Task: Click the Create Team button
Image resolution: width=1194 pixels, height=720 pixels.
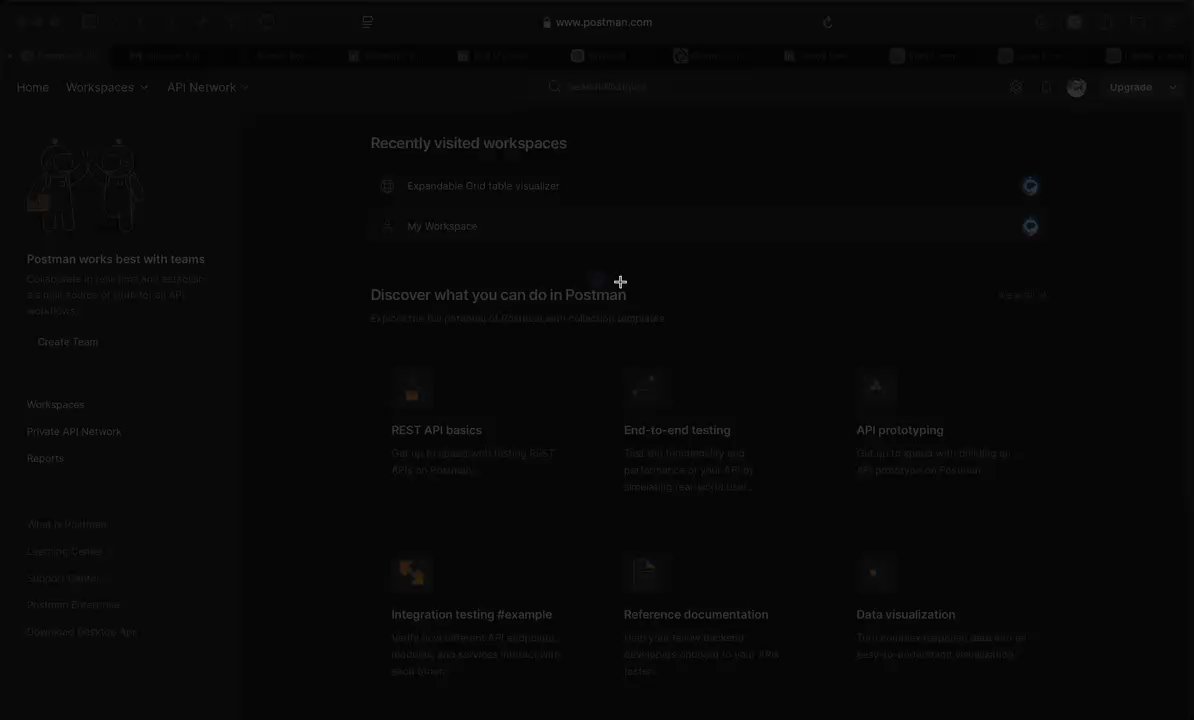Action: 68,342
